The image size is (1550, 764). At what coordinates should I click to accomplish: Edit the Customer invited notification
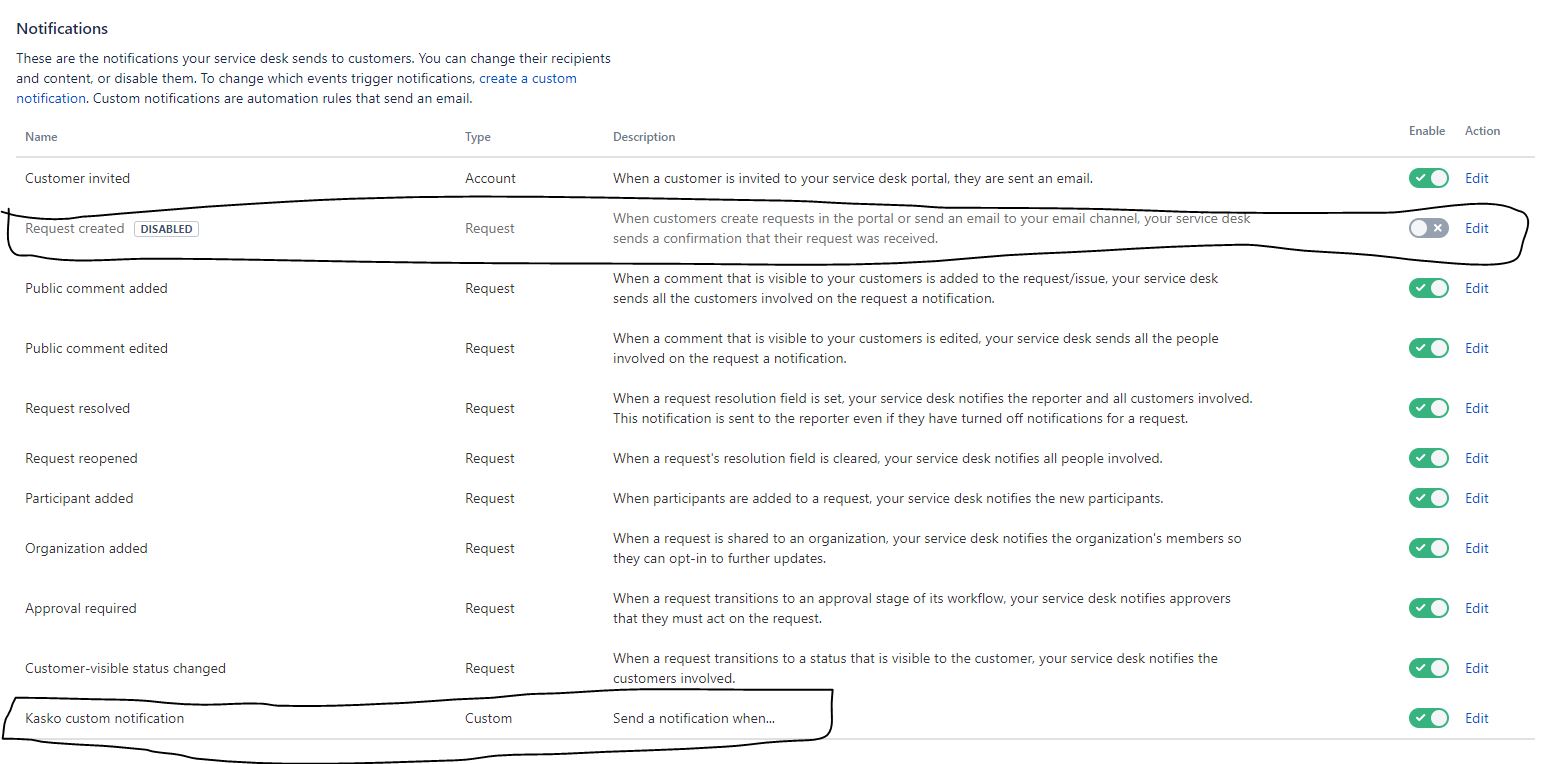click(1477, 178)
